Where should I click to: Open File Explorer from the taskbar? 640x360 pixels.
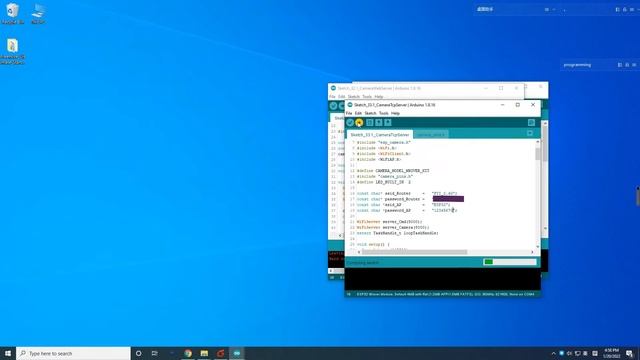(204, 353)
